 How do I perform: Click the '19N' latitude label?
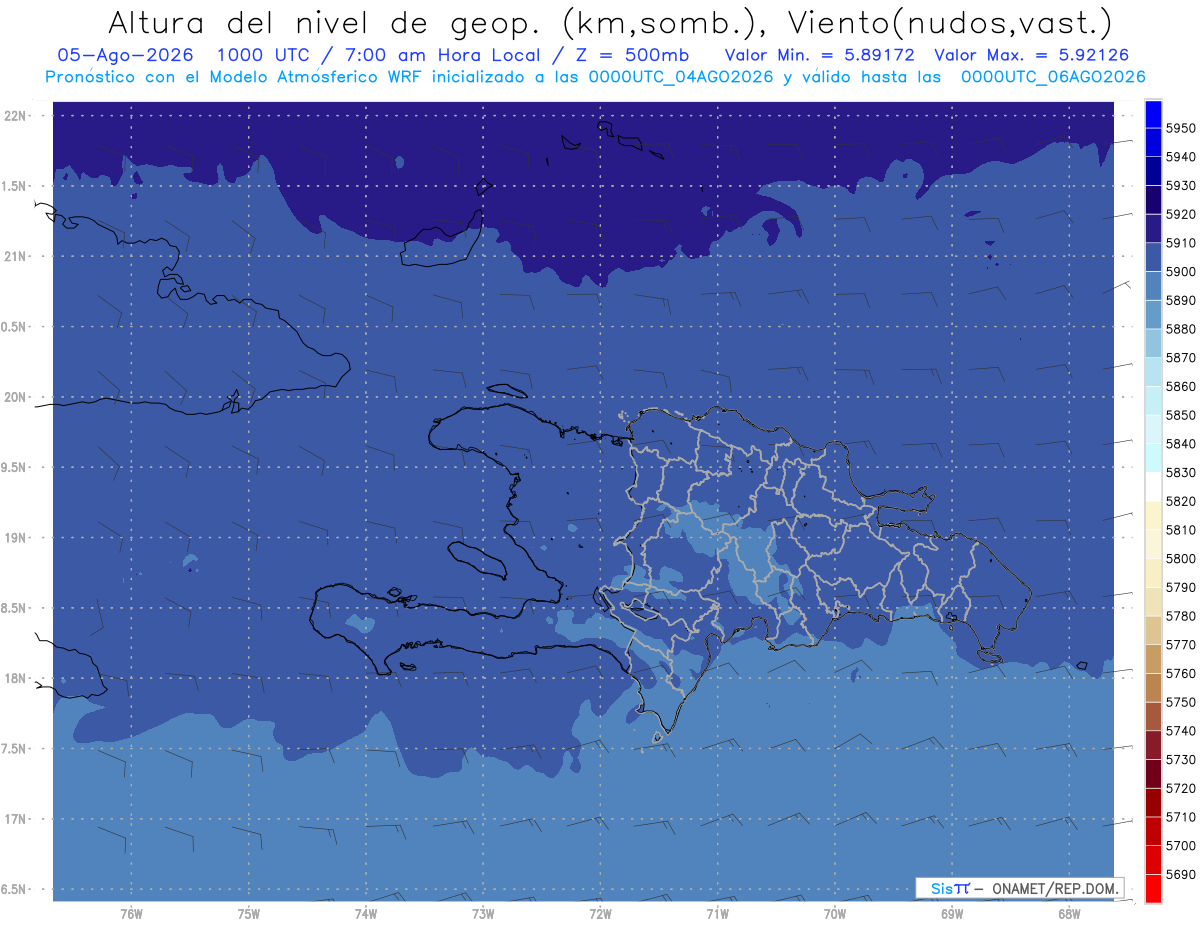[15, 537]
